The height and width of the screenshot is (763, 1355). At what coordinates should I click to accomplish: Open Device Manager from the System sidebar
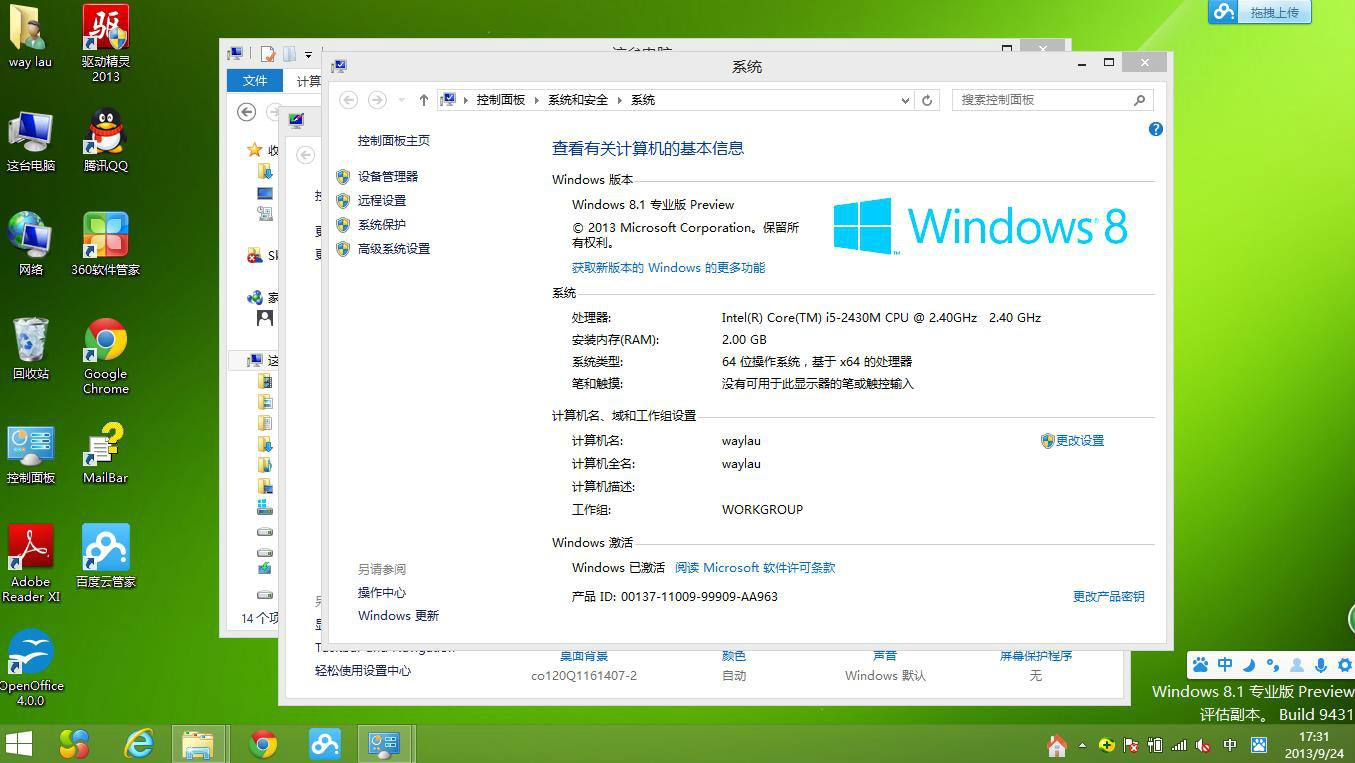(386, 176)
